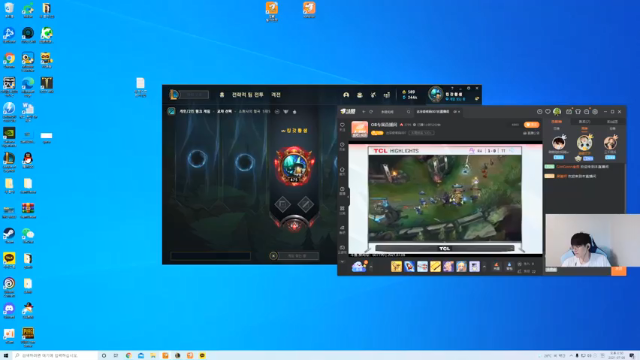Screen dimensions: 640x360
Task: Cancel lobby with the round X button
Action: click(273, 256)
